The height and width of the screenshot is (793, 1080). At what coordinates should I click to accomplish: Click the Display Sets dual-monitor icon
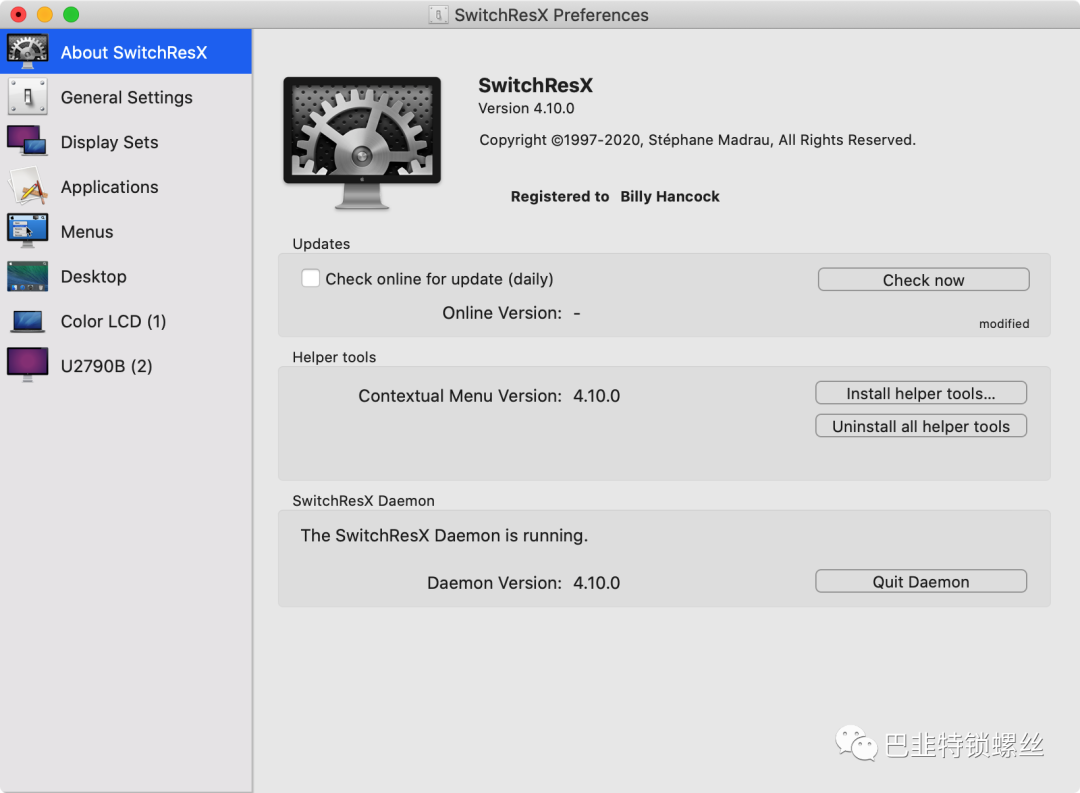point(28,141)
